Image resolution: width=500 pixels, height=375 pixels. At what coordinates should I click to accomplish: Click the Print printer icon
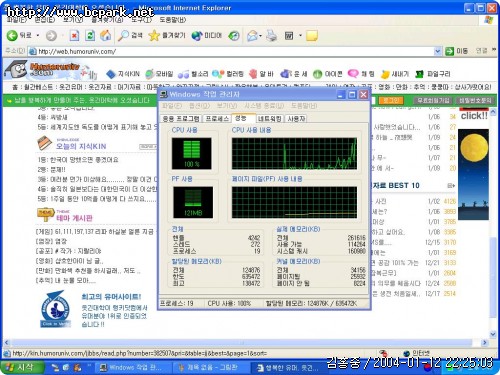(271, 35)
